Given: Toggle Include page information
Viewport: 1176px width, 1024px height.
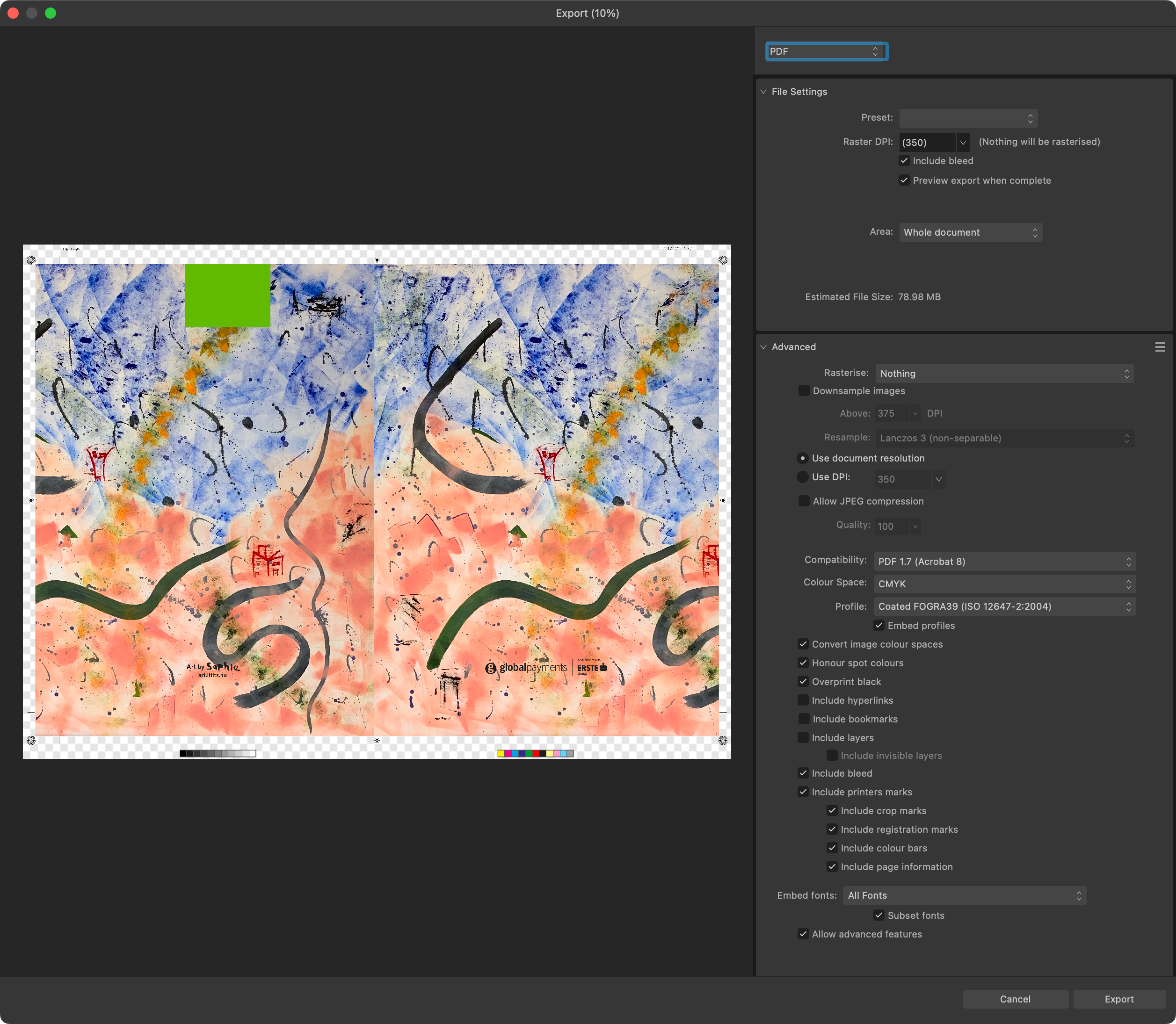Looking at the screenshot, I should coord(832,867).
